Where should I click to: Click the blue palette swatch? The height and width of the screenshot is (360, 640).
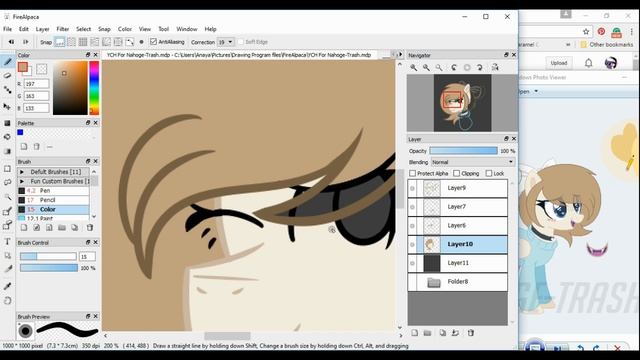20,132
